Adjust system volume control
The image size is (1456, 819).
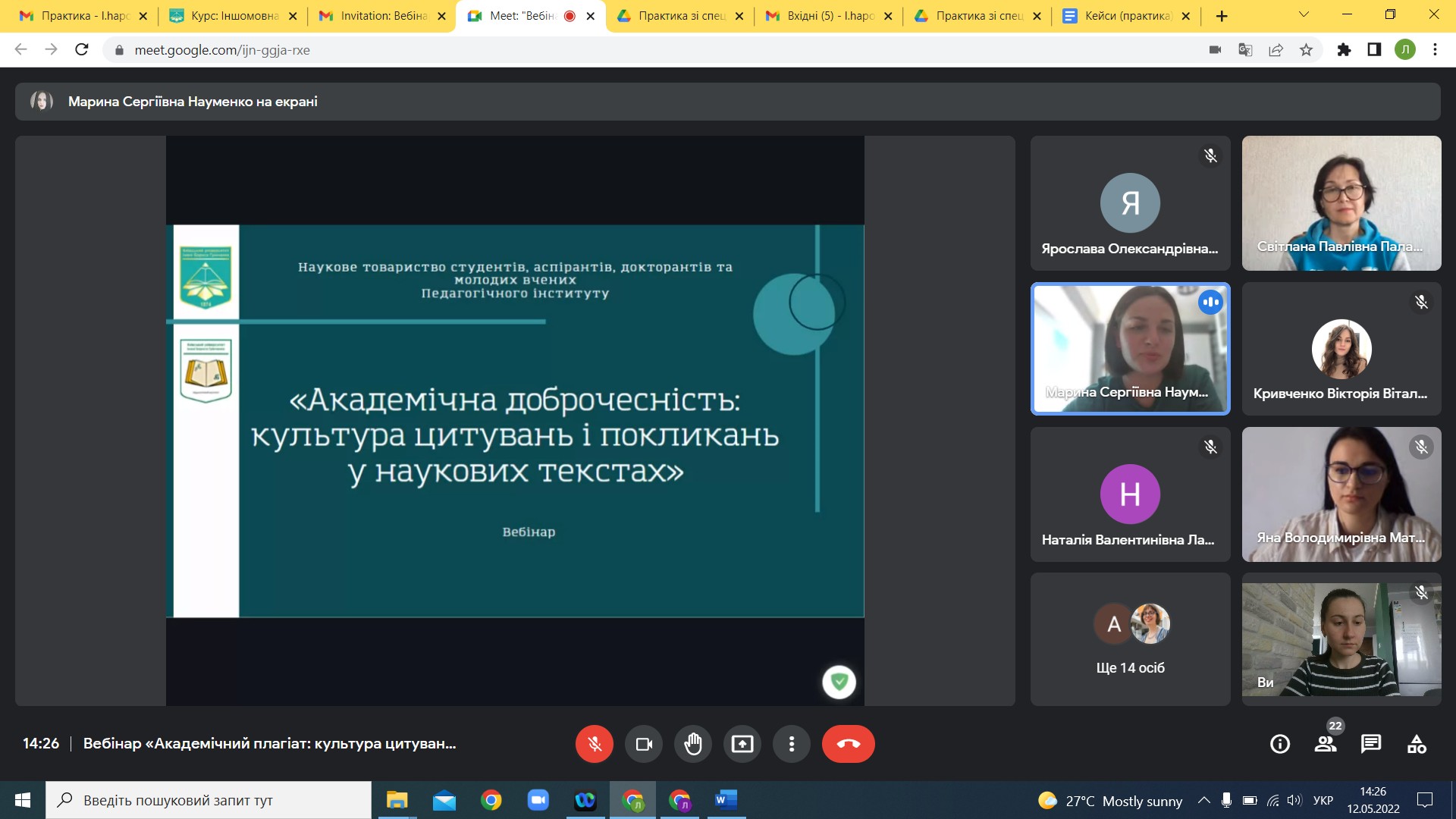point(1295,800)
